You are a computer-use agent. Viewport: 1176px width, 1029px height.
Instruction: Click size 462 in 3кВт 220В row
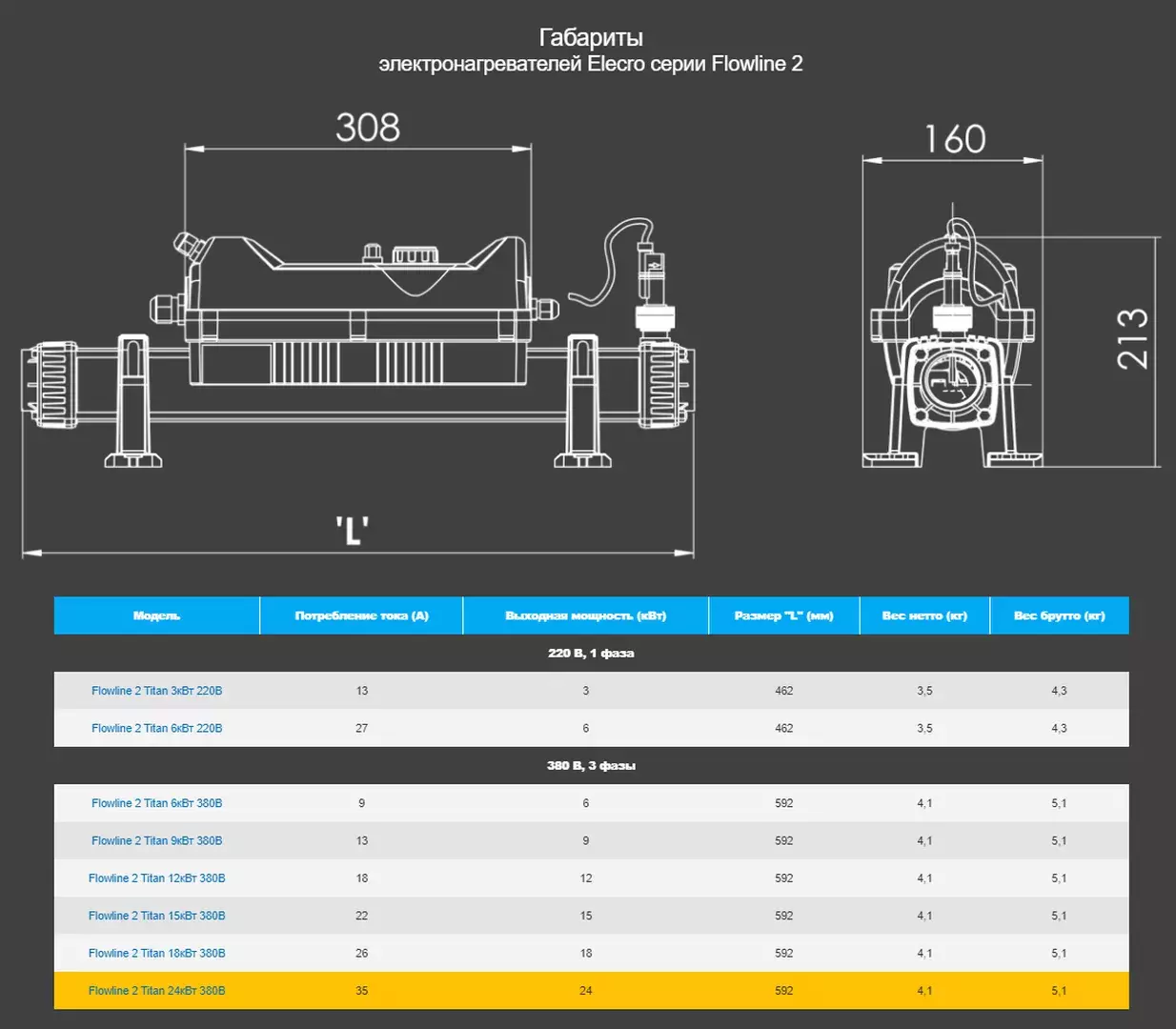(x=783, y=691)
